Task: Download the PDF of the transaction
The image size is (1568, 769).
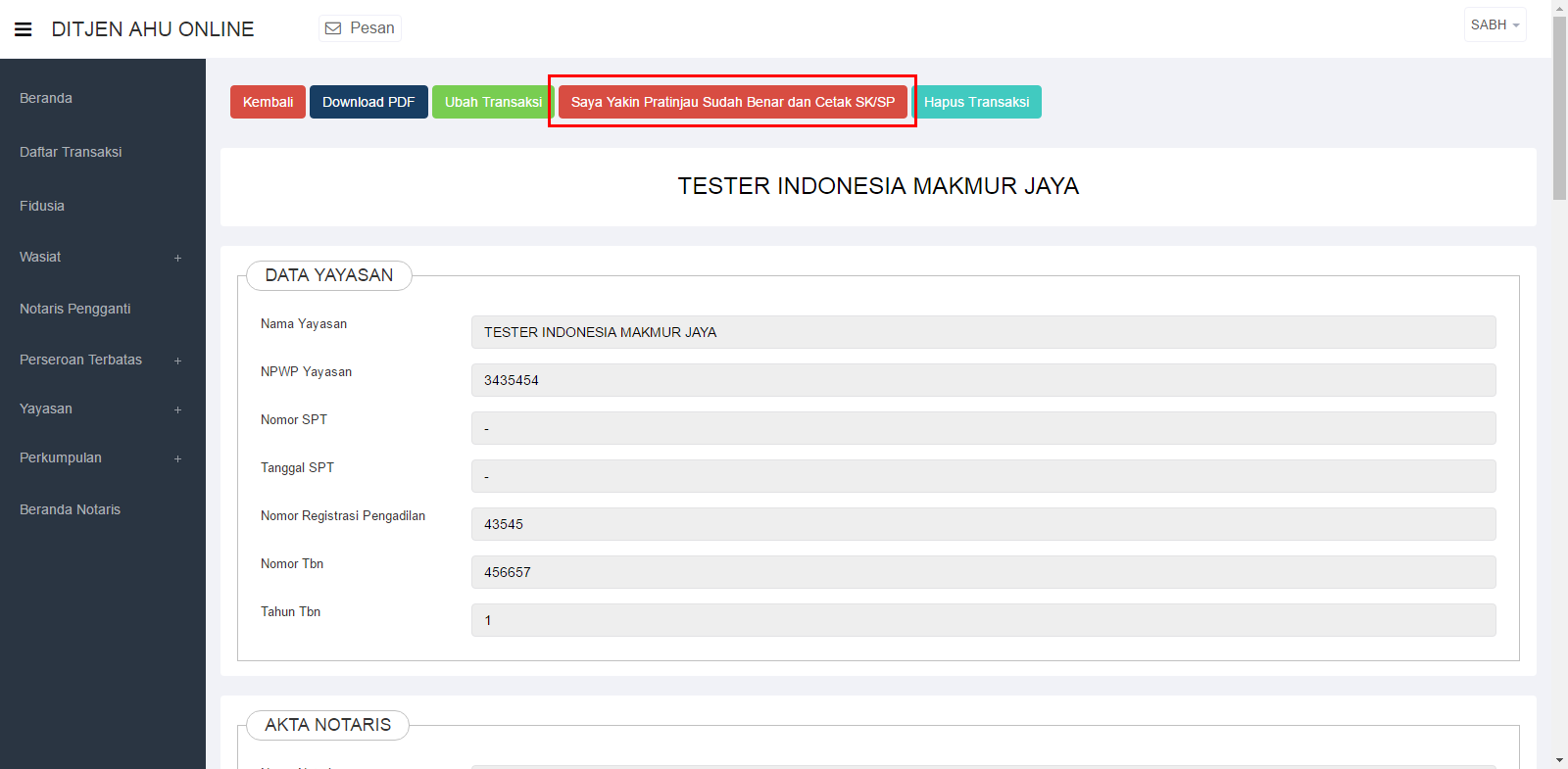Action: [368, 102]
